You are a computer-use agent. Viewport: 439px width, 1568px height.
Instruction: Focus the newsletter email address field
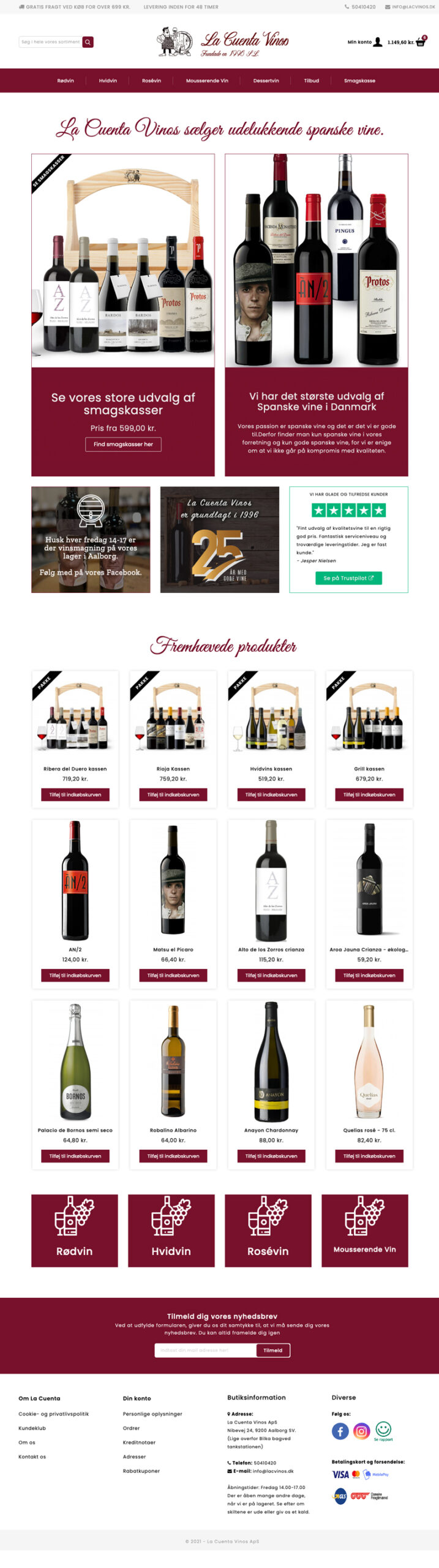[x=205, y=1350]
